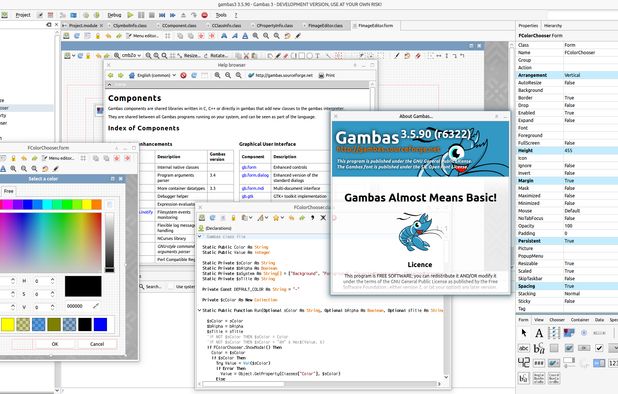
Task: Go back in the Help browser
Action: click(111, 75)
